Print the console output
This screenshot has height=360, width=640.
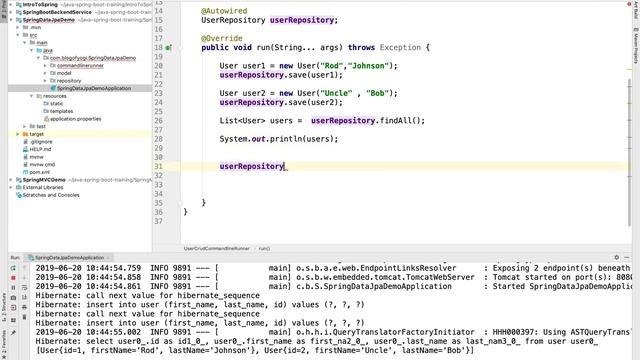pos(24,307)
